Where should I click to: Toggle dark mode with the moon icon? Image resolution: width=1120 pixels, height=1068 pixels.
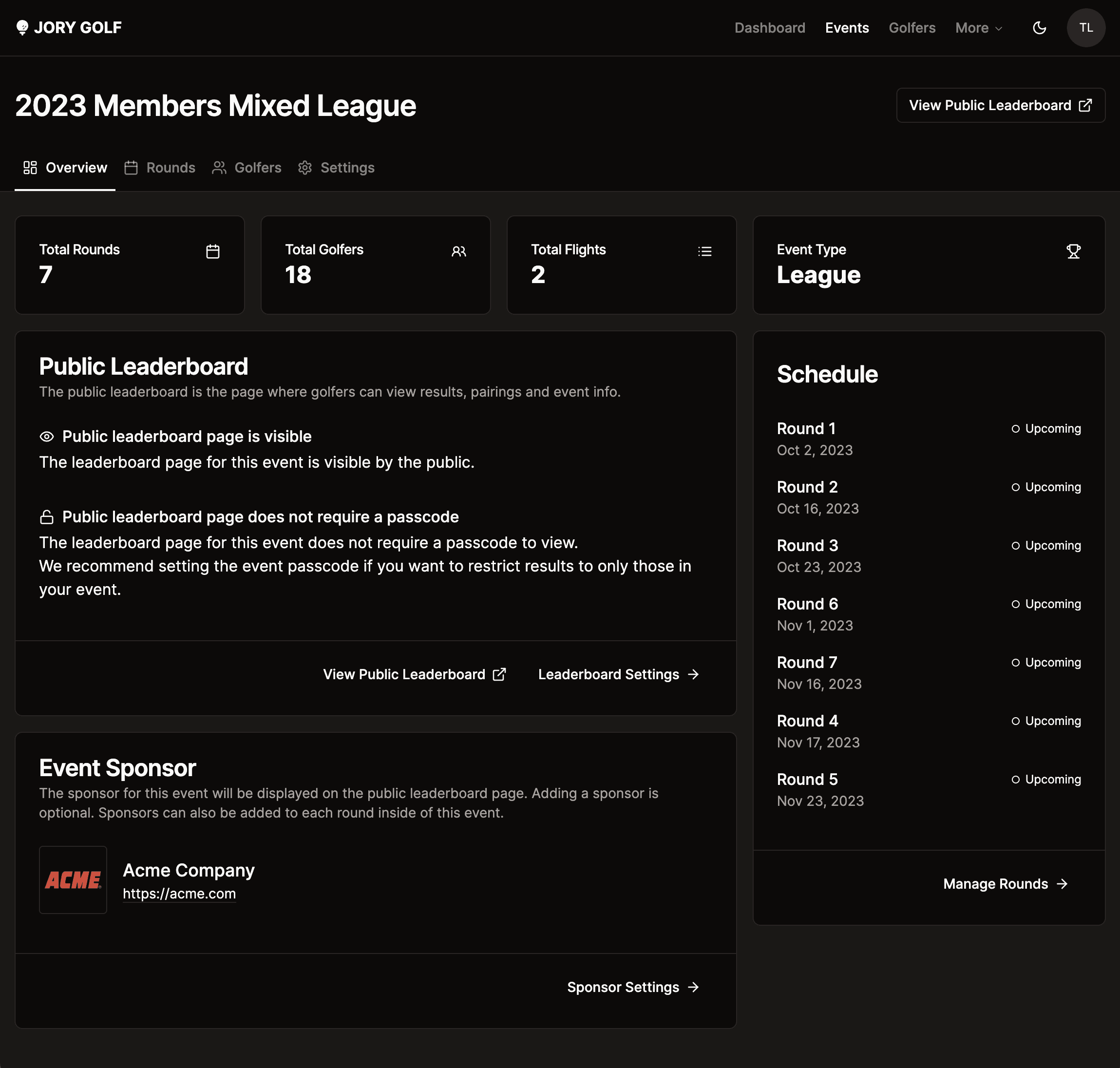(x=1039, y=28)
